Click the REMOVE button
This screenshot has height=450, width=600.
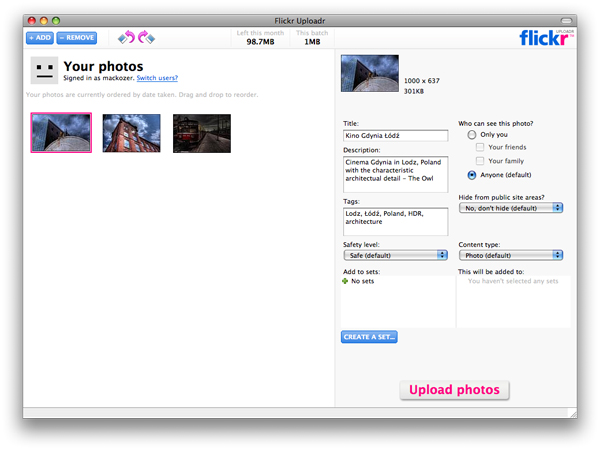[77, 38]
